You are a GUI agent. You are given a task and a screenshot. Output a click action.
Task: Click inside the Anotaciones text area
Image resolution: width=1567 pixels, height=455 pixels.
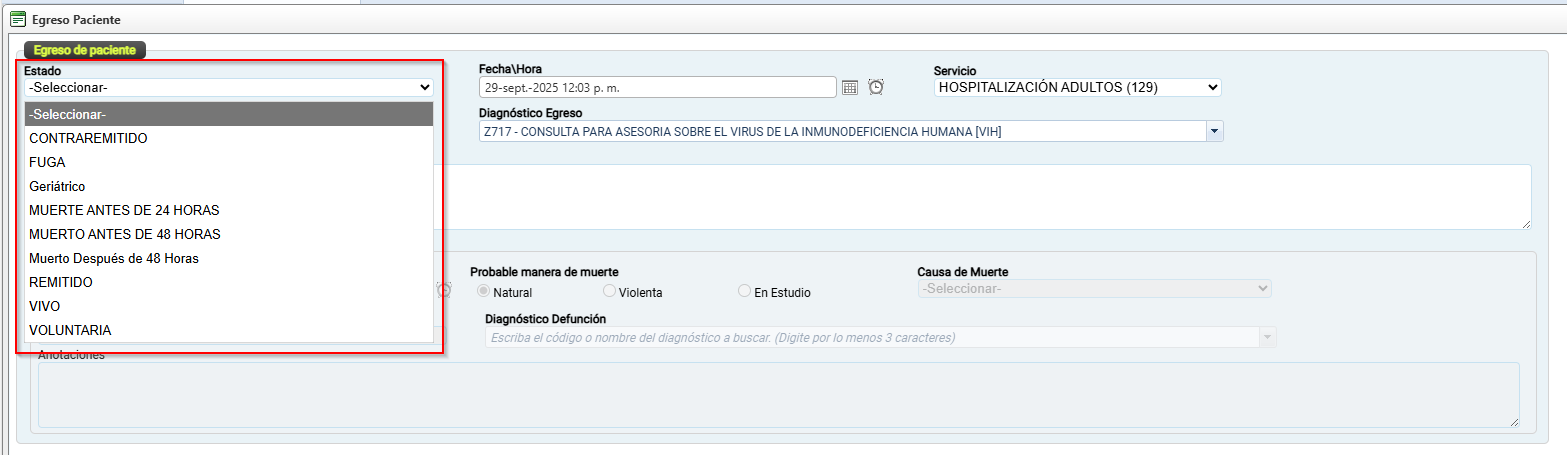pos(778,395)
